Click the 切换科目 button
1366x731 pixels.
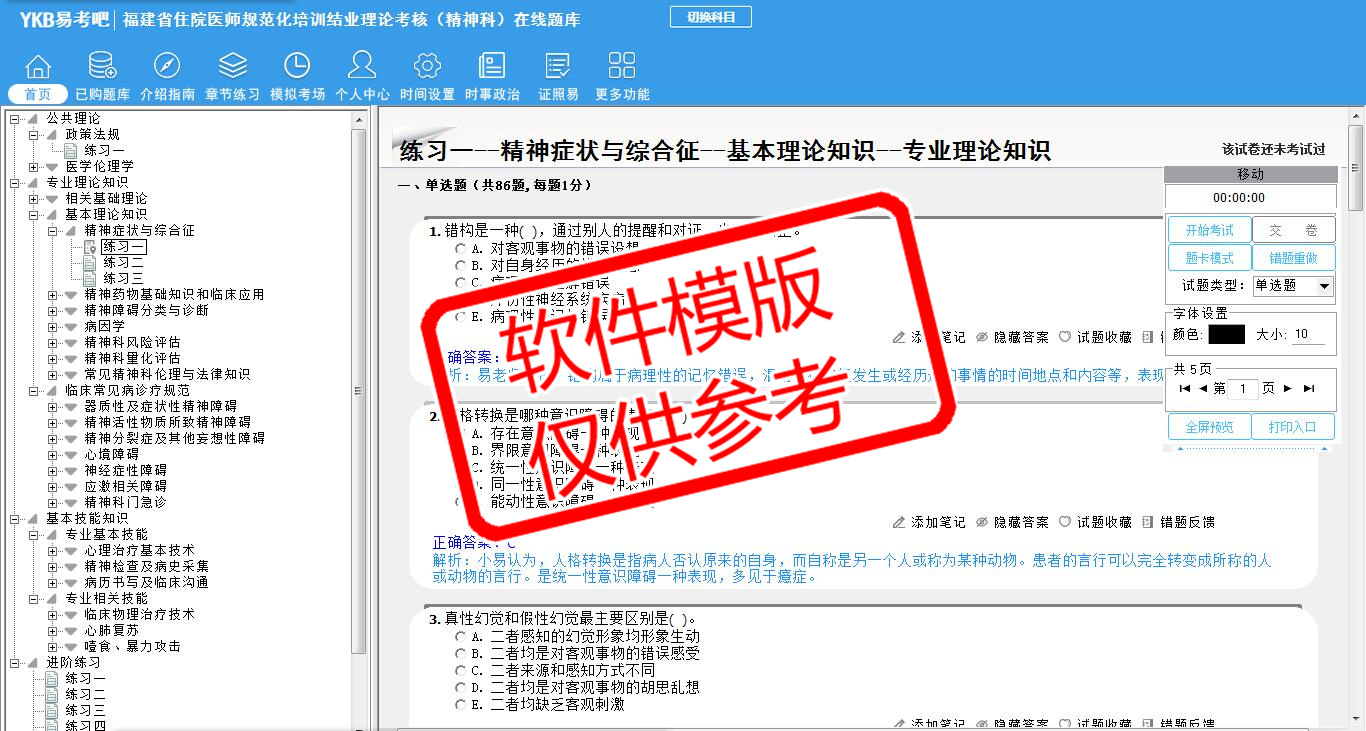click(x=710, y=17)
